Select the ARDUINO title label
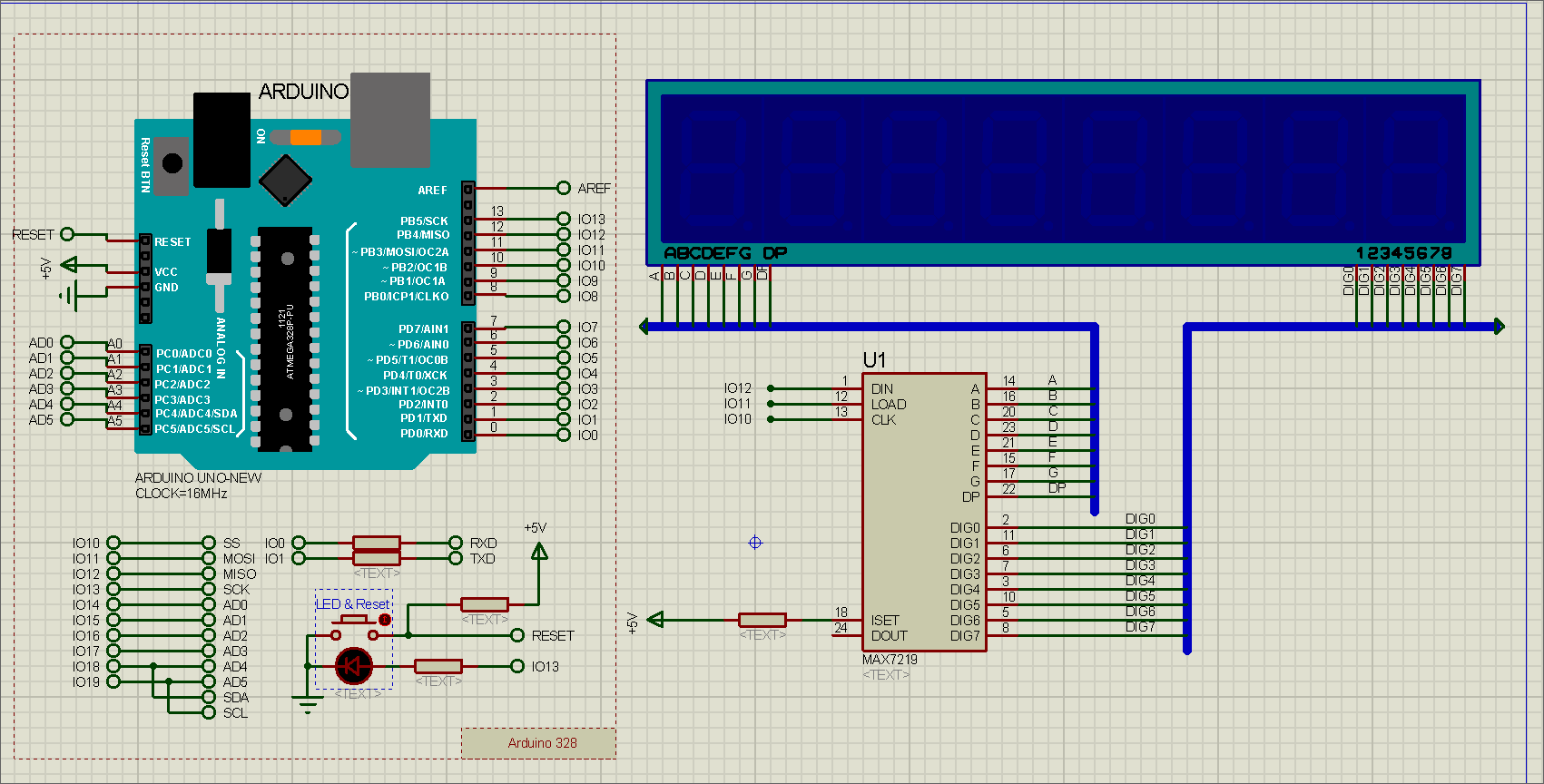This screenshot has height=784, width=1544. pos(303,92)
